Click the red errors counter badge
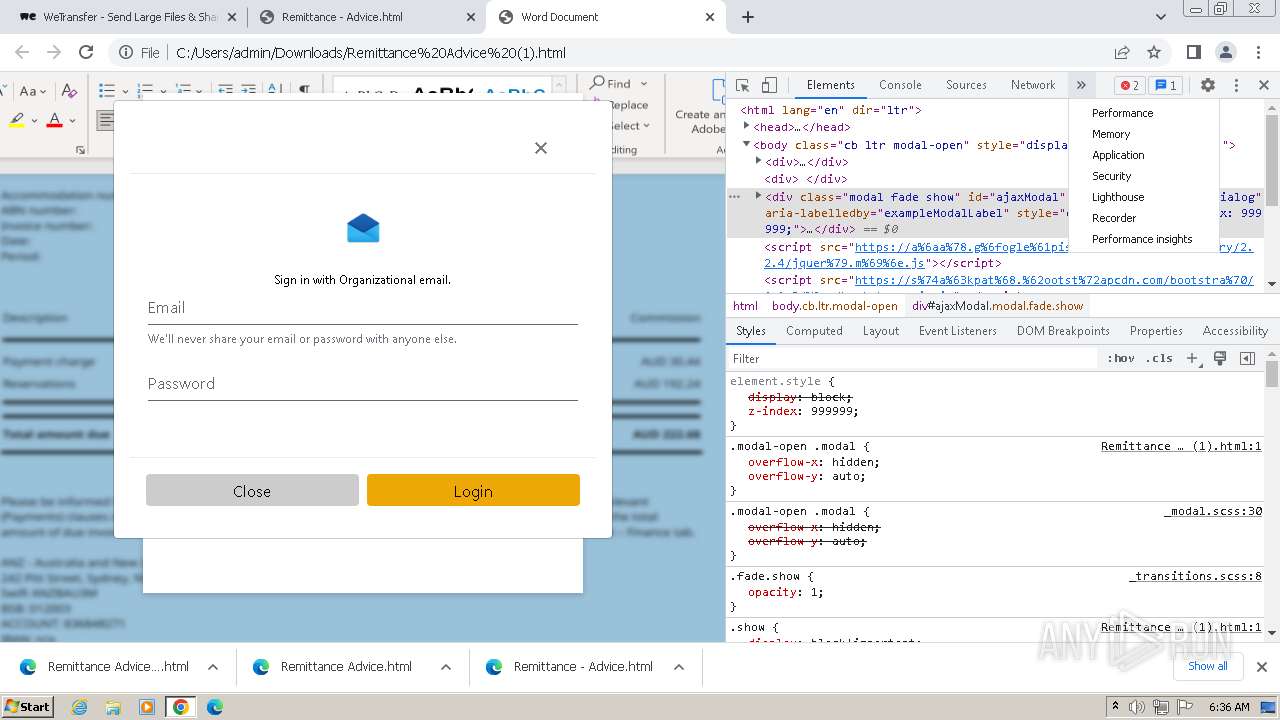The image size is (1280, 720). coord(1130,85)
